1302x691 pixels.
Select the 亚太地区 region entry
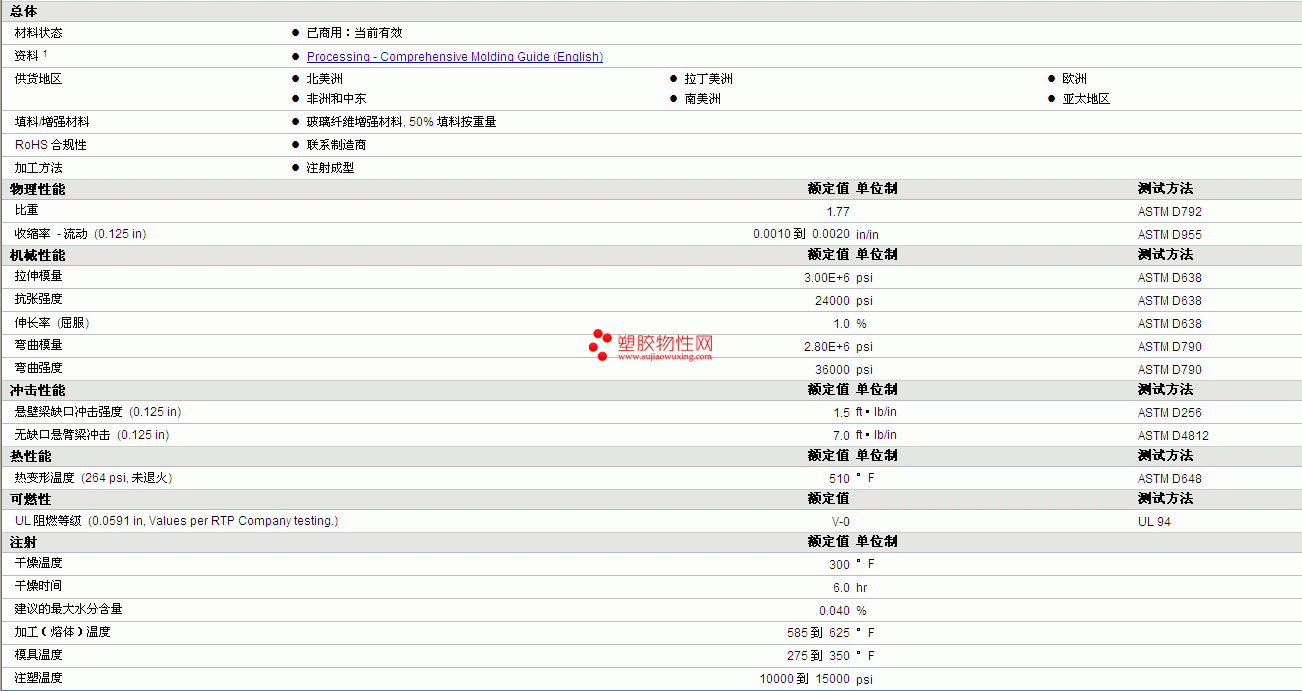click(1087, 99)
